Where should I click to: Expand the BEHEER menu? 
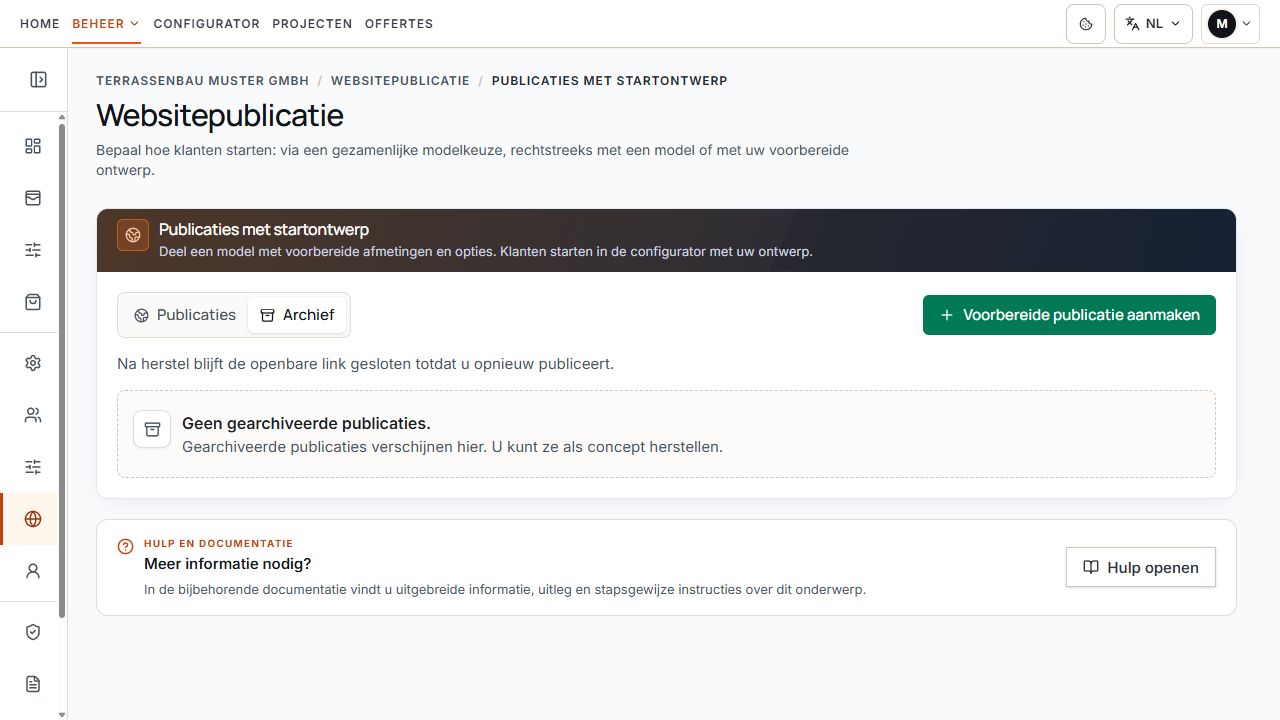106,24
